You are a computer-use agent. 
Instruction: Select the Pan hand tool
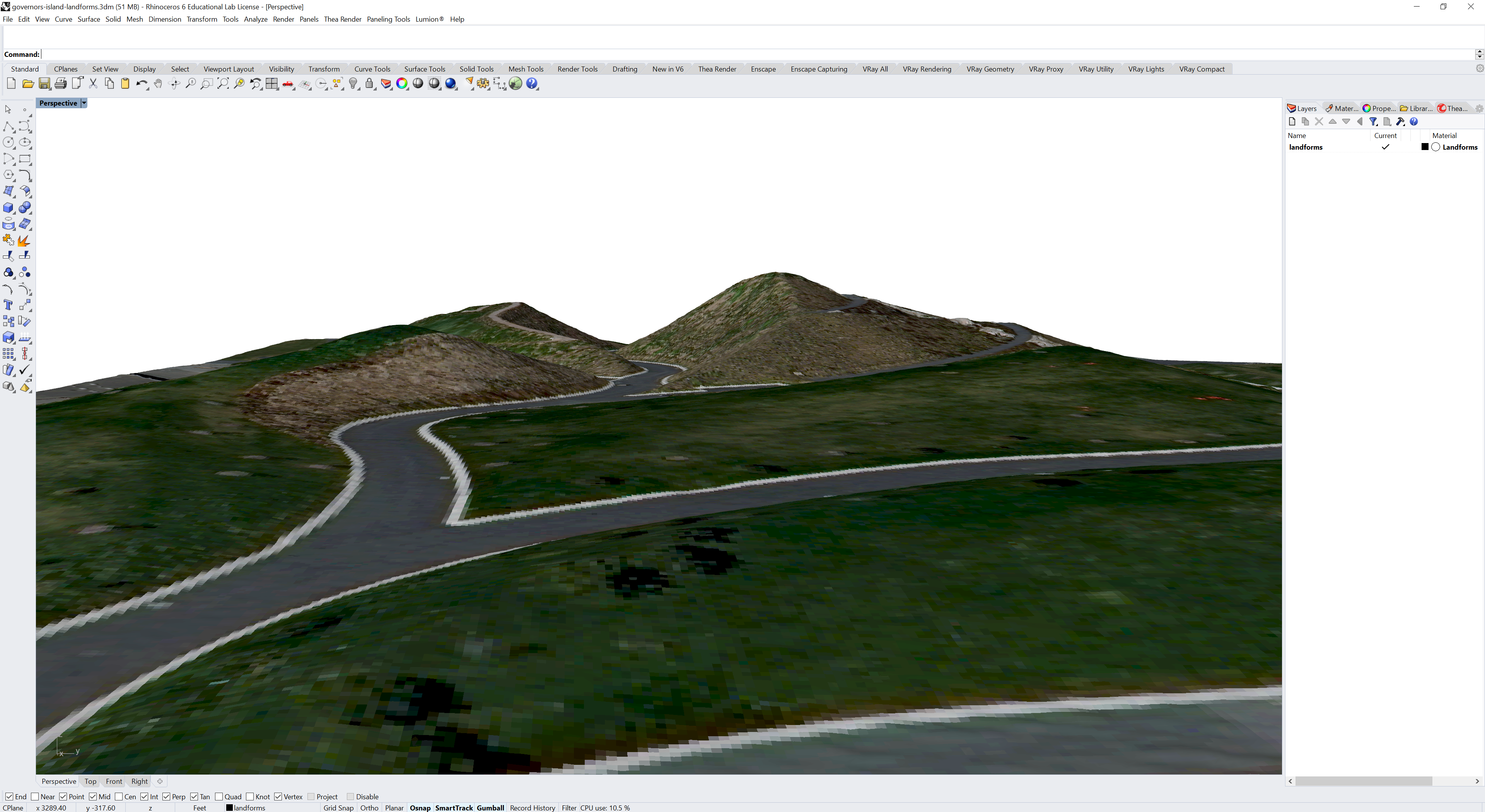click(x=158, y=84)
